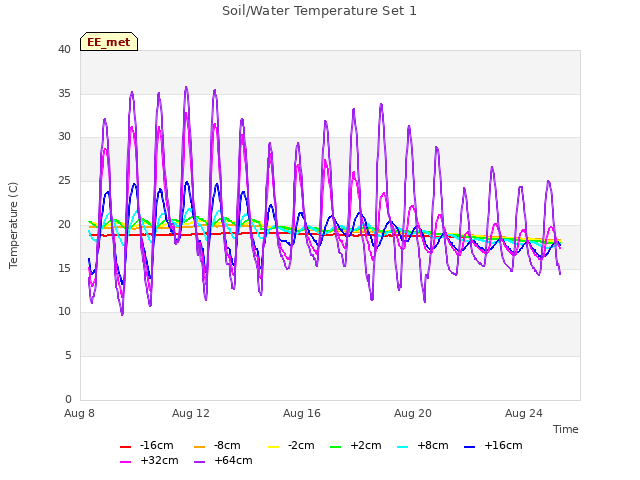Image resolution: width=640 pixels, height=480 pixels.
Task: Click the Aug 24 x-axis tick label
Action: click(524, 413)
